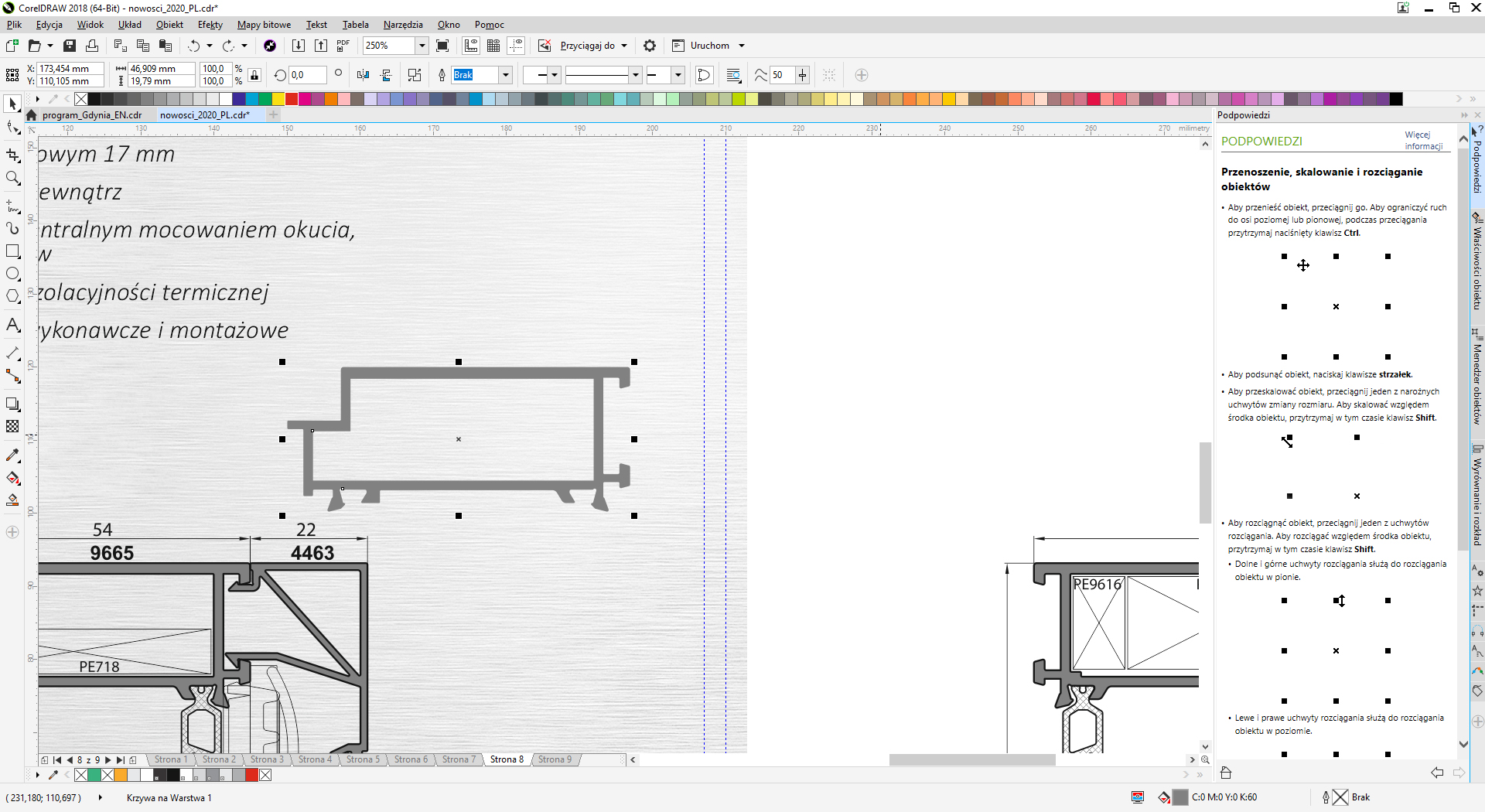This screenshot has width=1485, height=812.
Task: Toggle show grid button
Action: [493, 46]
